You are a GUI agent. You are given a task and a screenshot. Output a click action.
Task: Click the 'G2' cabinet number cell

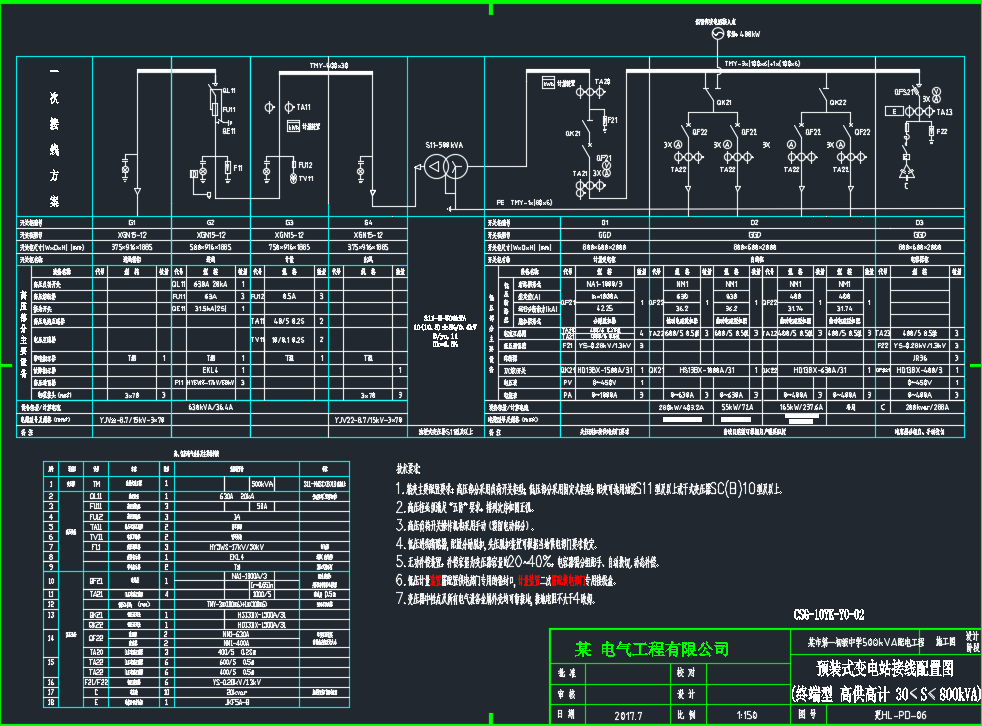tap(210, 222)
